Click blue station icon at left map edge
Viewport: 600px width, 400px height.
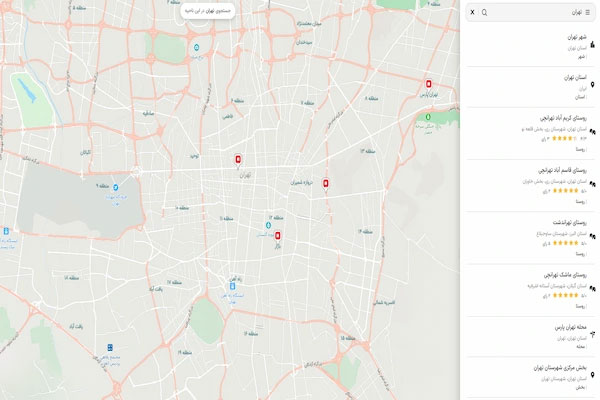tap(6, 231)
